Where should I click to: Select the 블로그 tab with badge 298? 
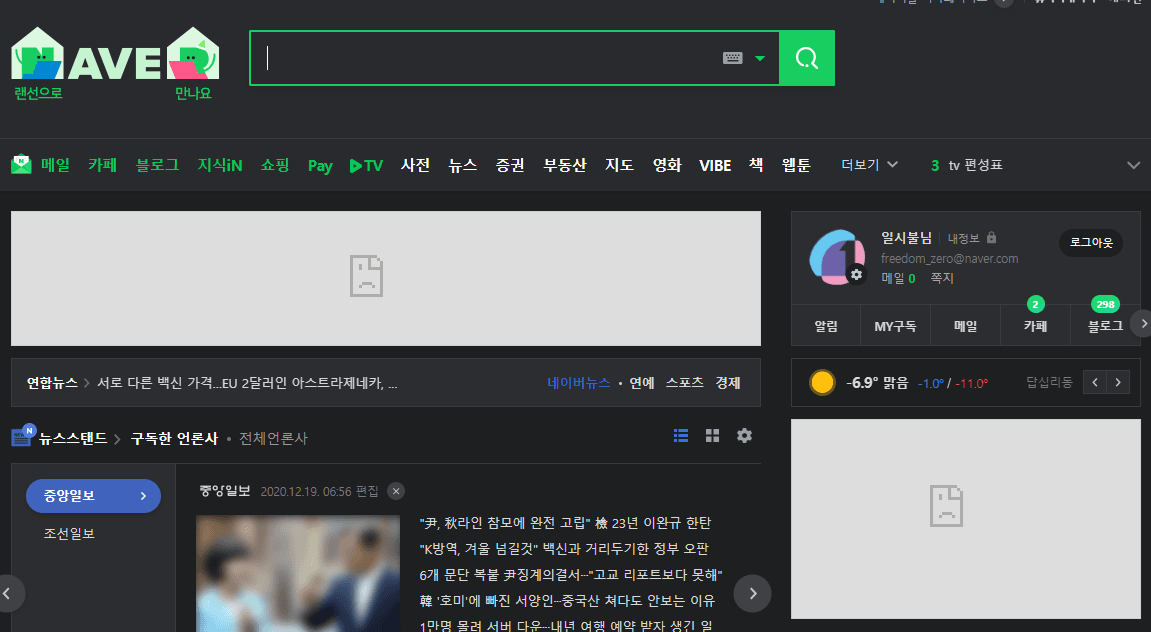pos(1105,326)
